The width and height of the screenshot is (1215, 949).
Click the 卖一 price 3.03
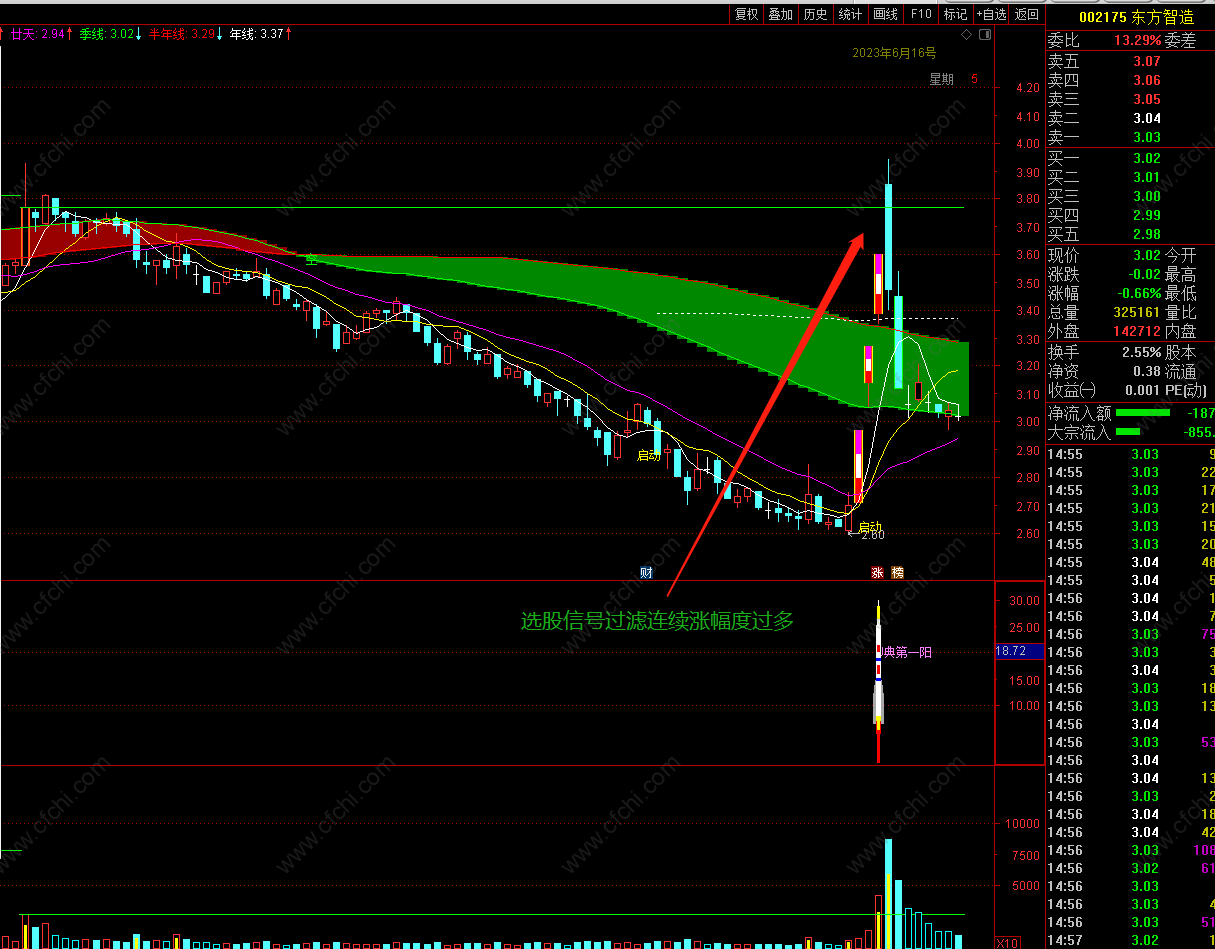1146,137
